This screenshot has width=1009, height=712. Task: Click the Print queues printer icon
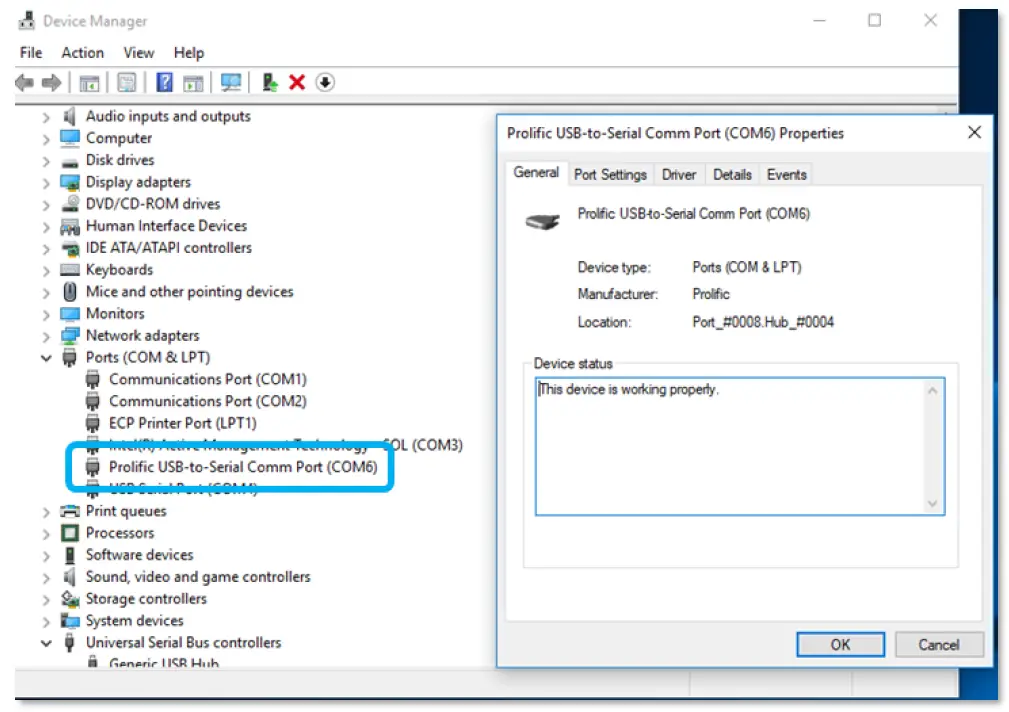click(x=69, y=511)
